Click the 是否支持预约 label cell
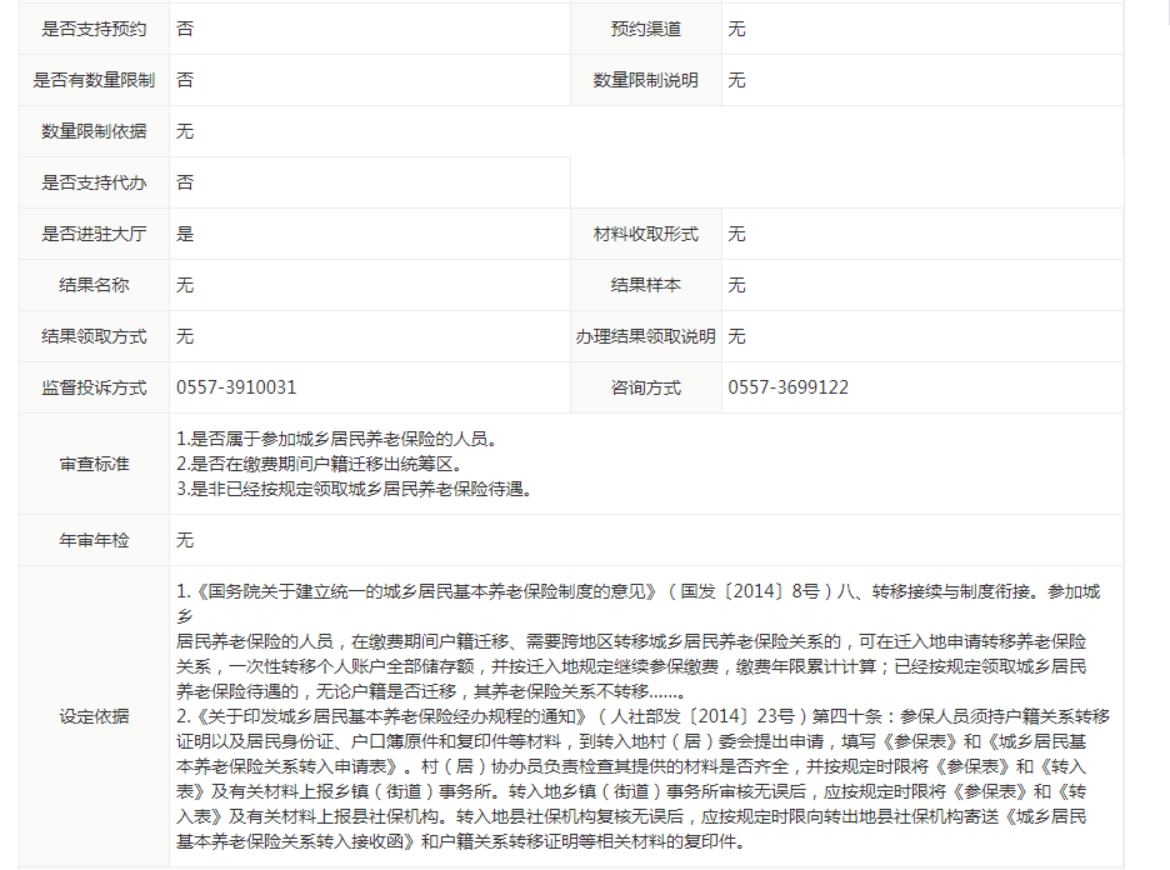Viewport: 1170px width, 870px height. click(92, 30)
